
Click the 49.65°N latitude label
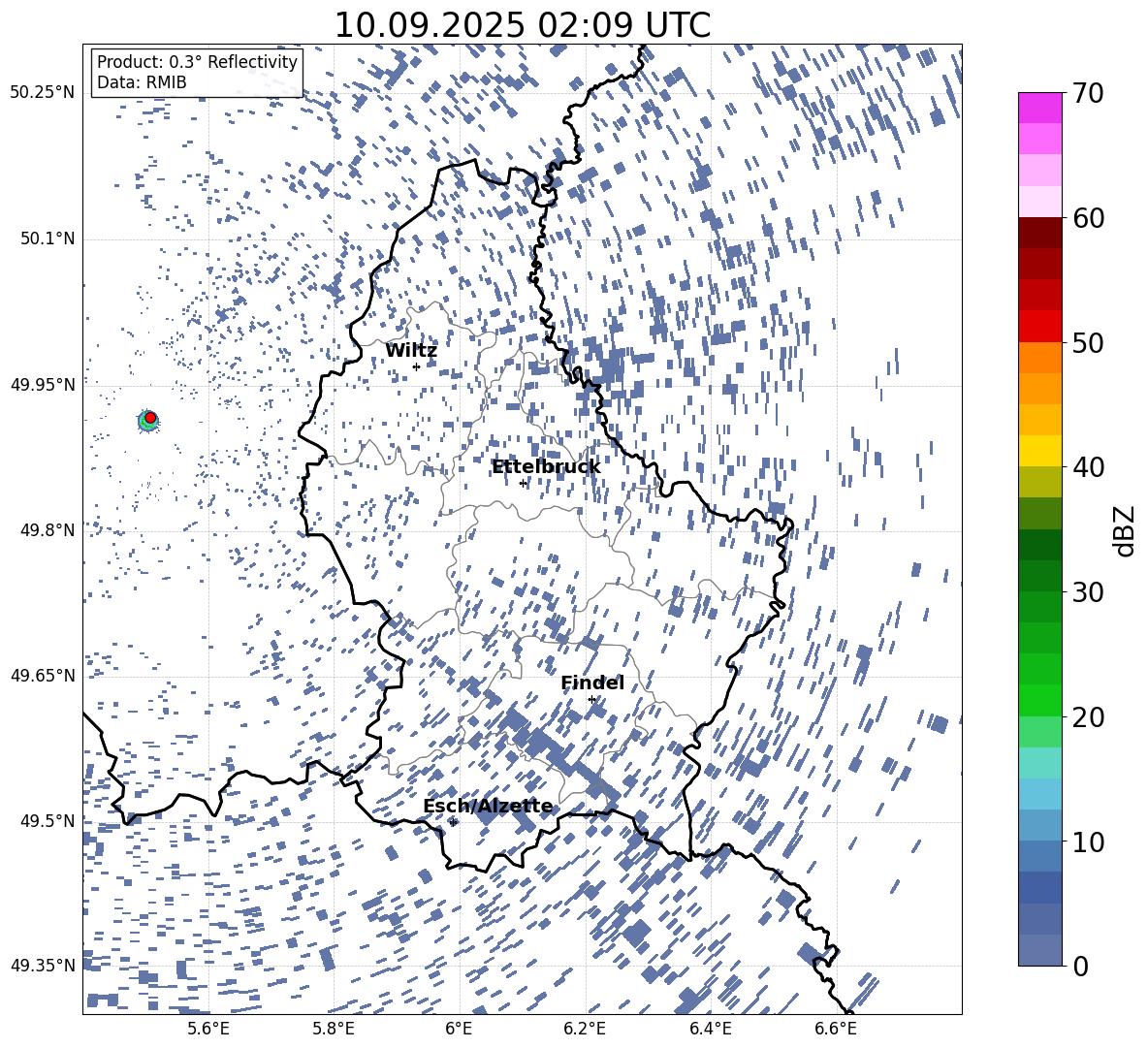click(43, 675)
